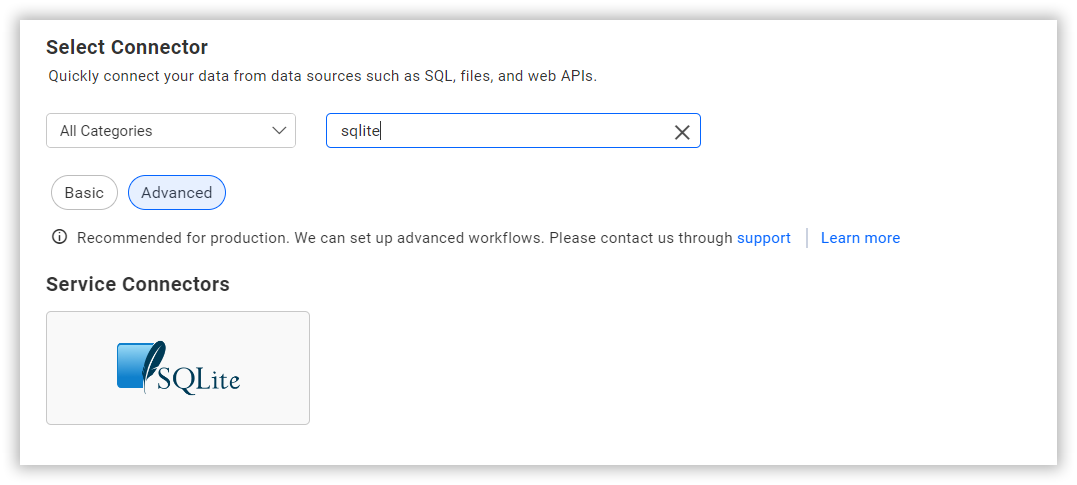Image resolution: width=1077 pixels, height=485 pixels.
Task: Switch to the Basic connector mode
Action: 84,193
